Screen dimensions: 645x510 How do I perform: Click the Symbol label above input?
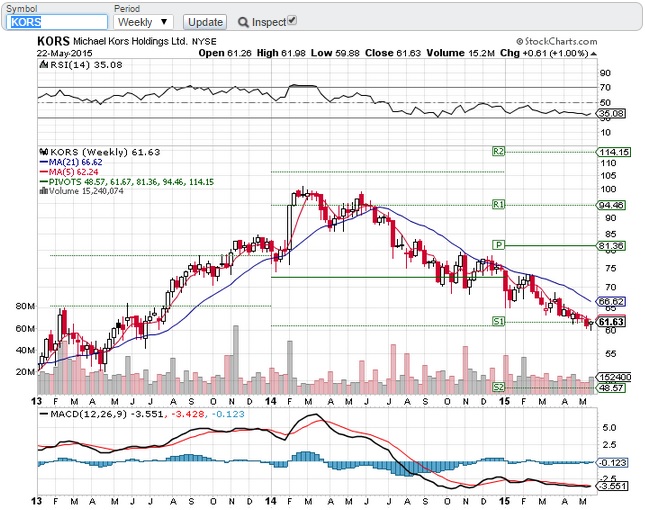pyautogui.click(x=21, y=9)
